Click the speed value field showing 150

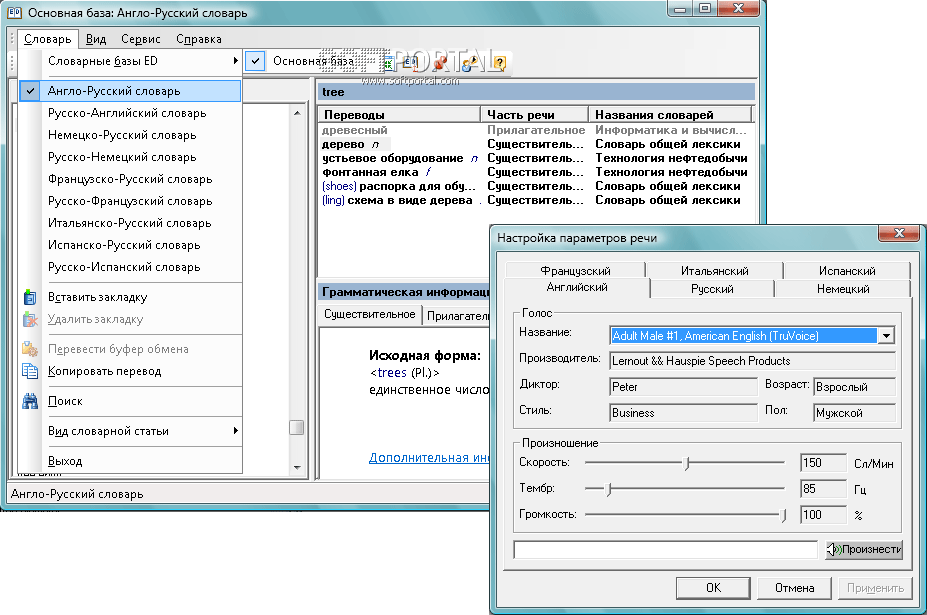(824, 463)
